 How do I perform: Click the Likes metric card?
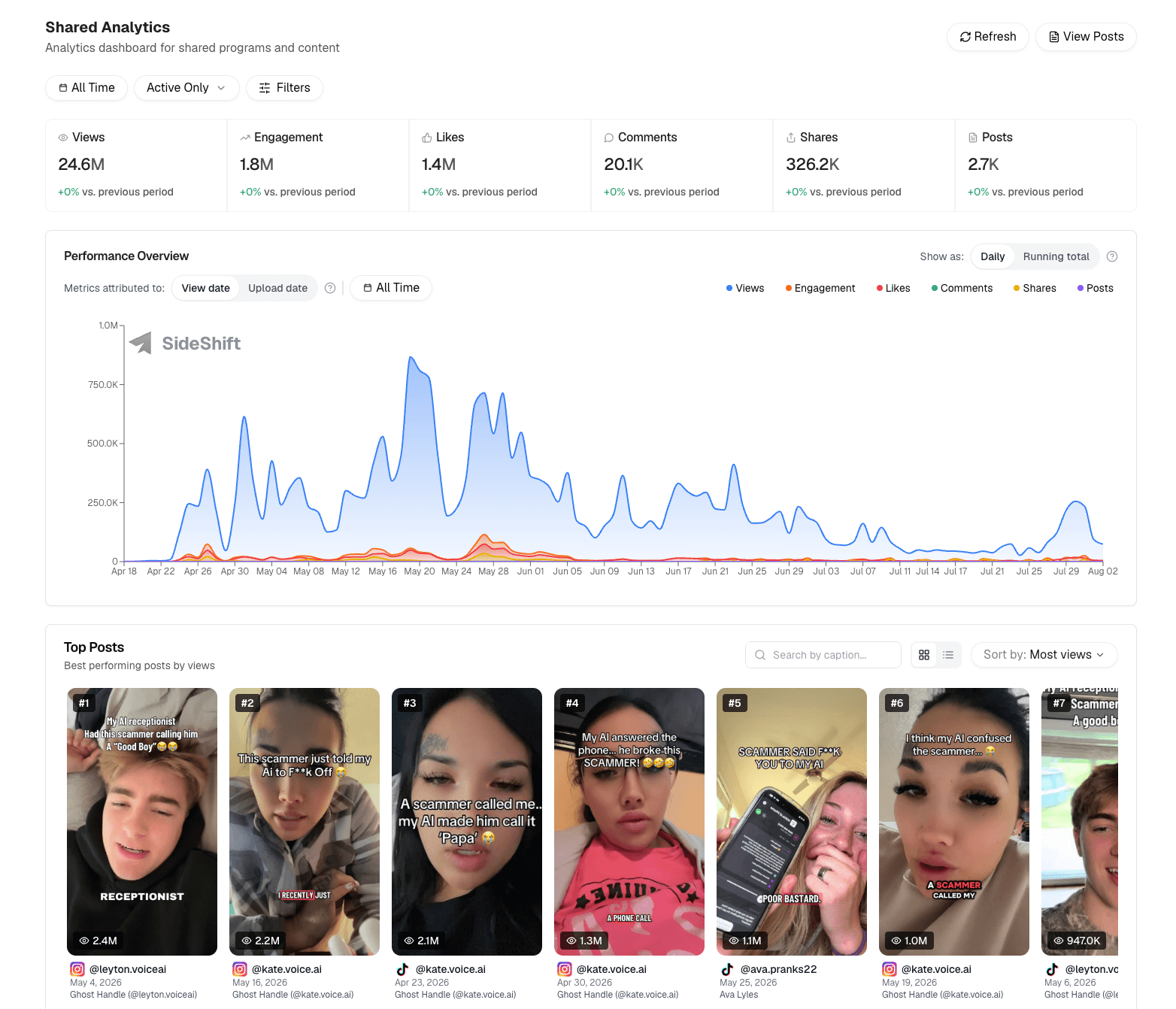coord(500,165)
